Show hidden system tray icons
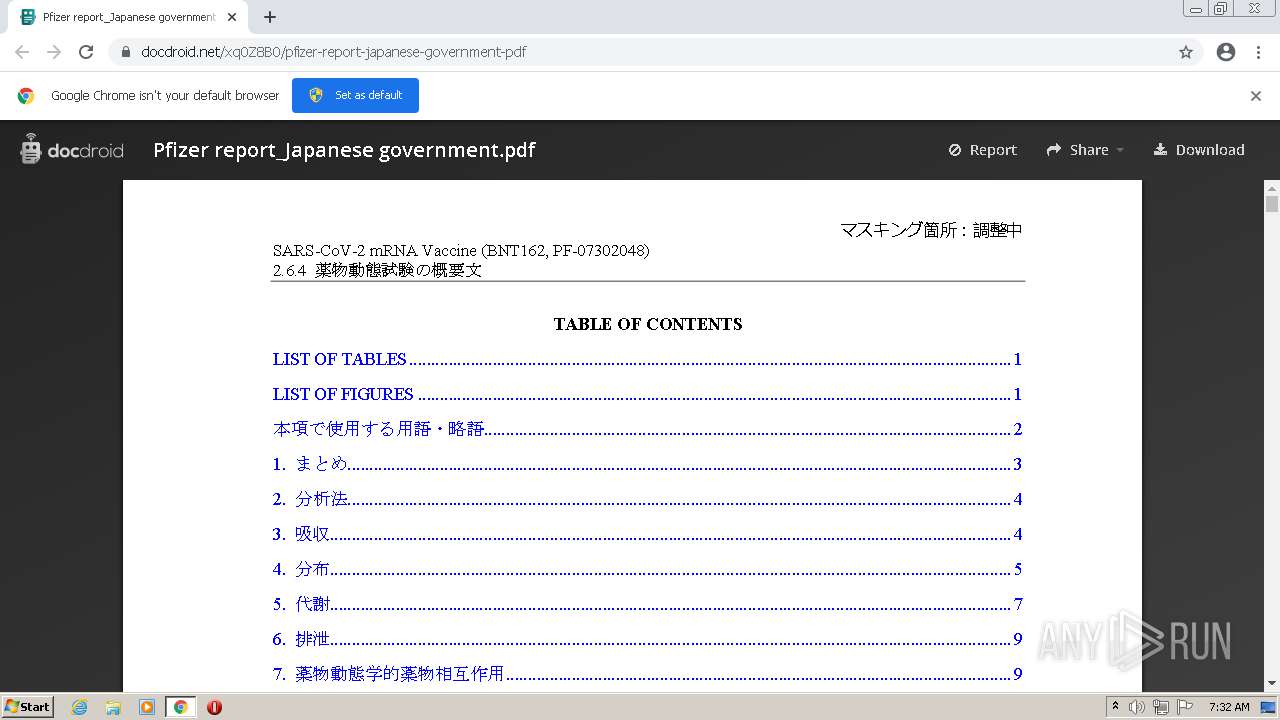The height and width of the screenshot is (720, 1280). pos(1115,707)
